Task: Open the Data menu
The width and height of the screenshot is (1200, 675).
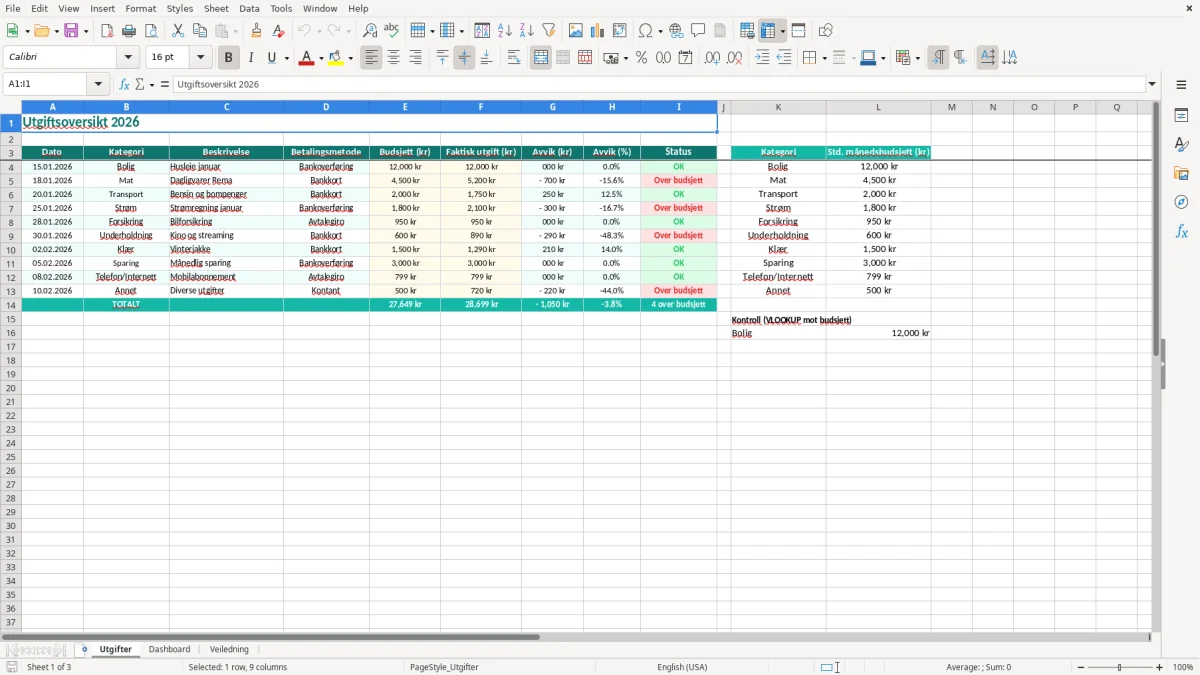Action: point(249,8)
